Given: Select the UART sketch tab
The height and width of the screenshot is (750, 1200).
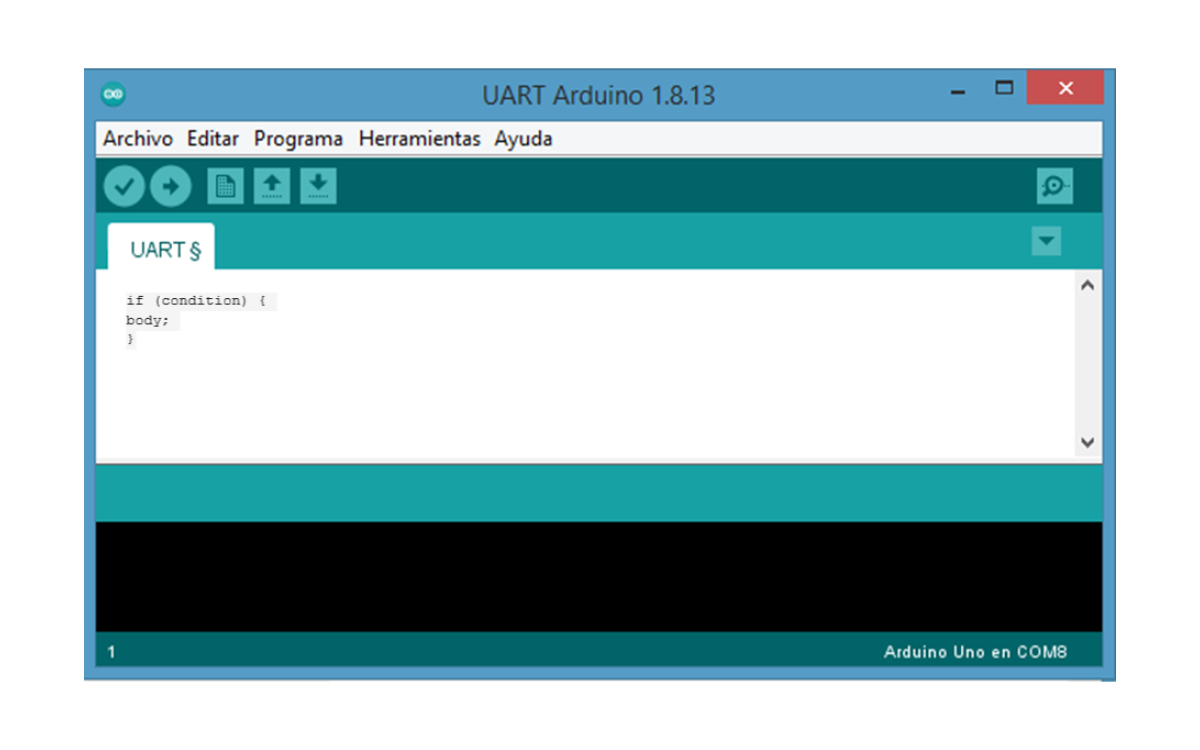Looking at the screenshot, I should [x=161, y=247].
